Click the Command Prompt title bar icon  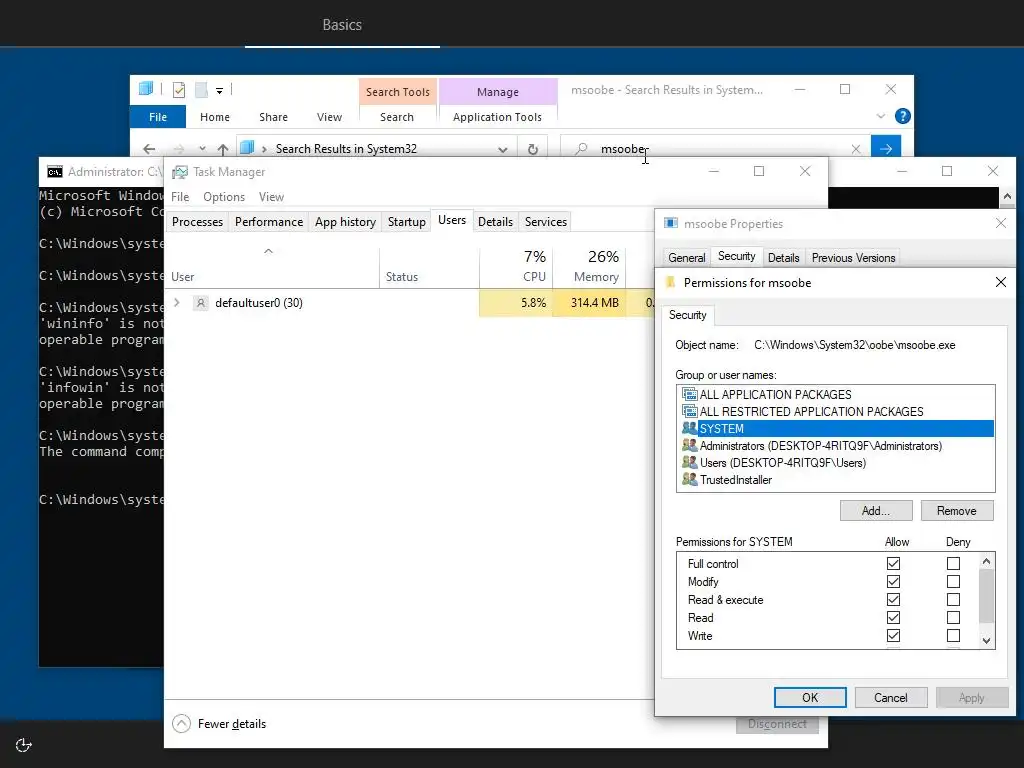coord(55,172)
